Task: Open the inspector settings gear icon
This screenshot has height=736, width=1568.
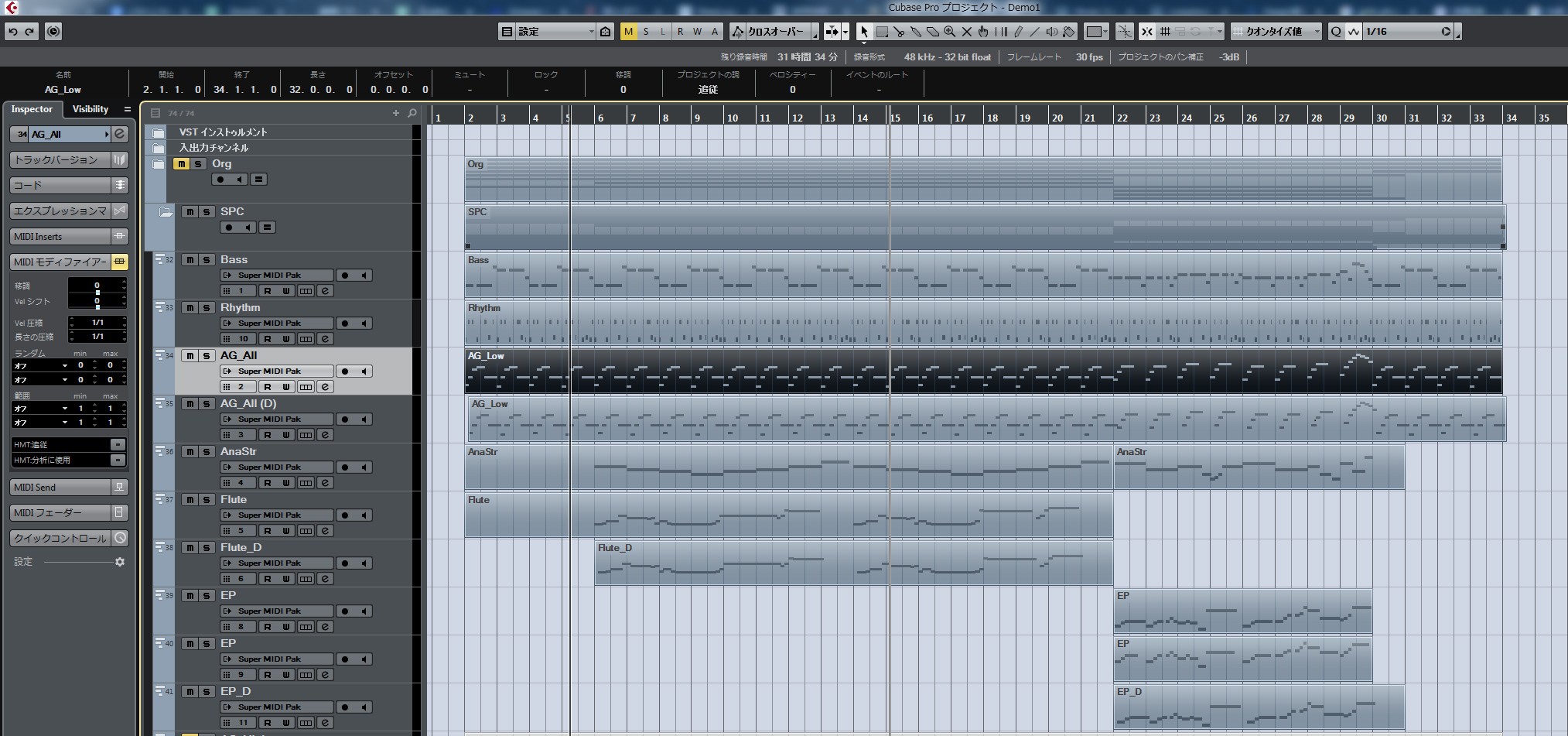Action: tap(120, 562)
